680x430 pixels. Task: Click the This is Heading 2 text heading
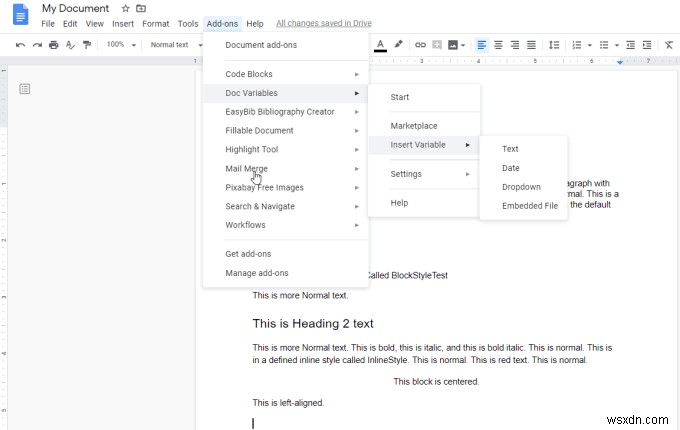[313, 323]
